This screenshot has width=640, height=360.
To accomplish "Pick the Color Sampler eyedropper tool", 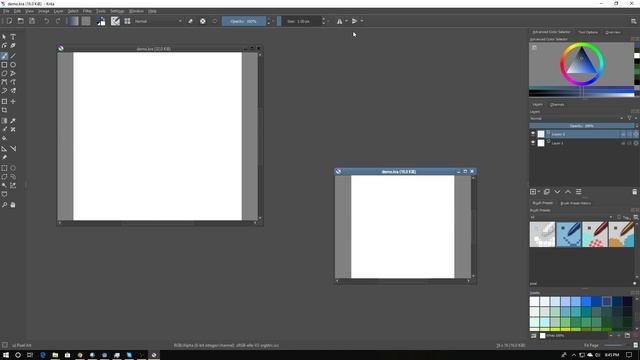I will pyautogui.click(x=13, y=121).
